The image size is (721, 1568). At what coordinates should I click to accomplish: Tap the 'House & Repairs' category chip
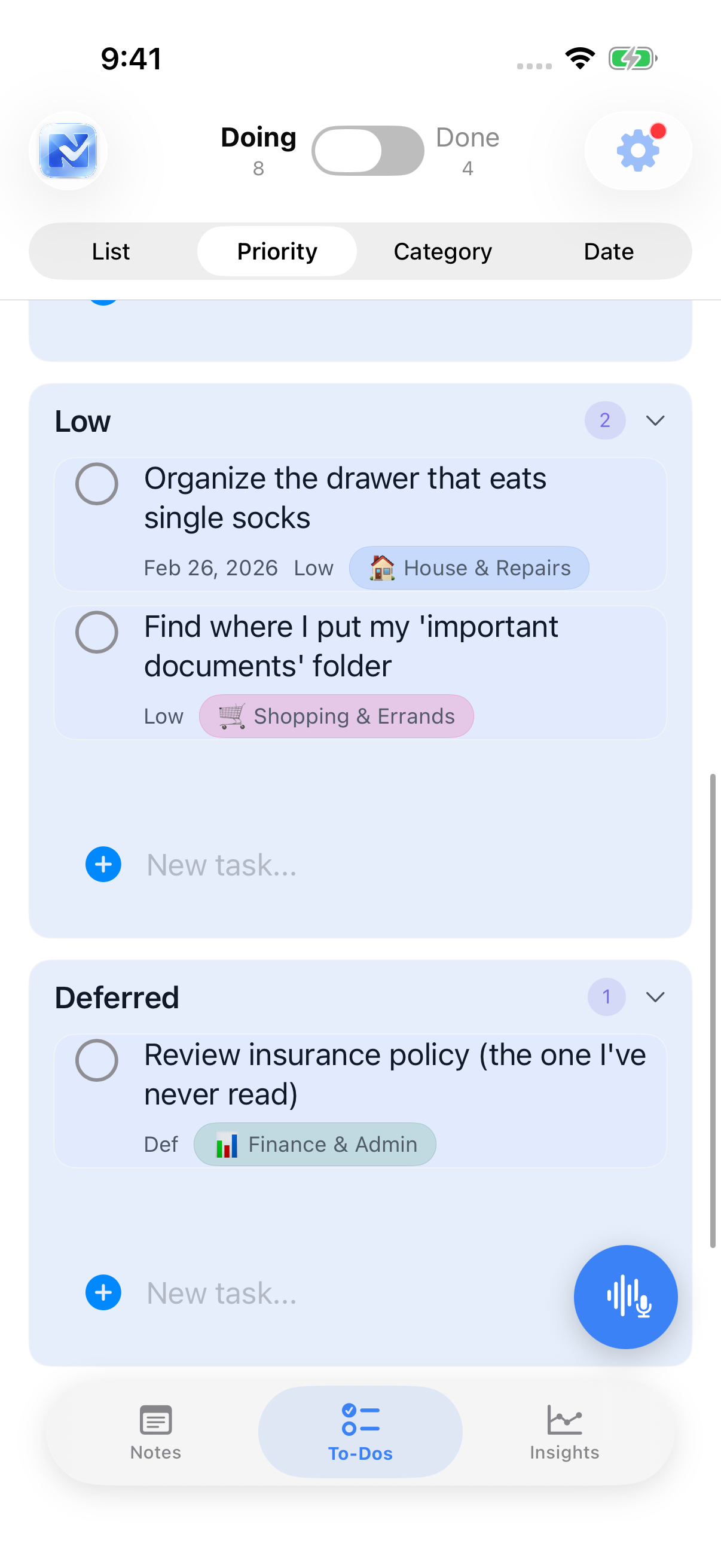[x=469, y=568]
